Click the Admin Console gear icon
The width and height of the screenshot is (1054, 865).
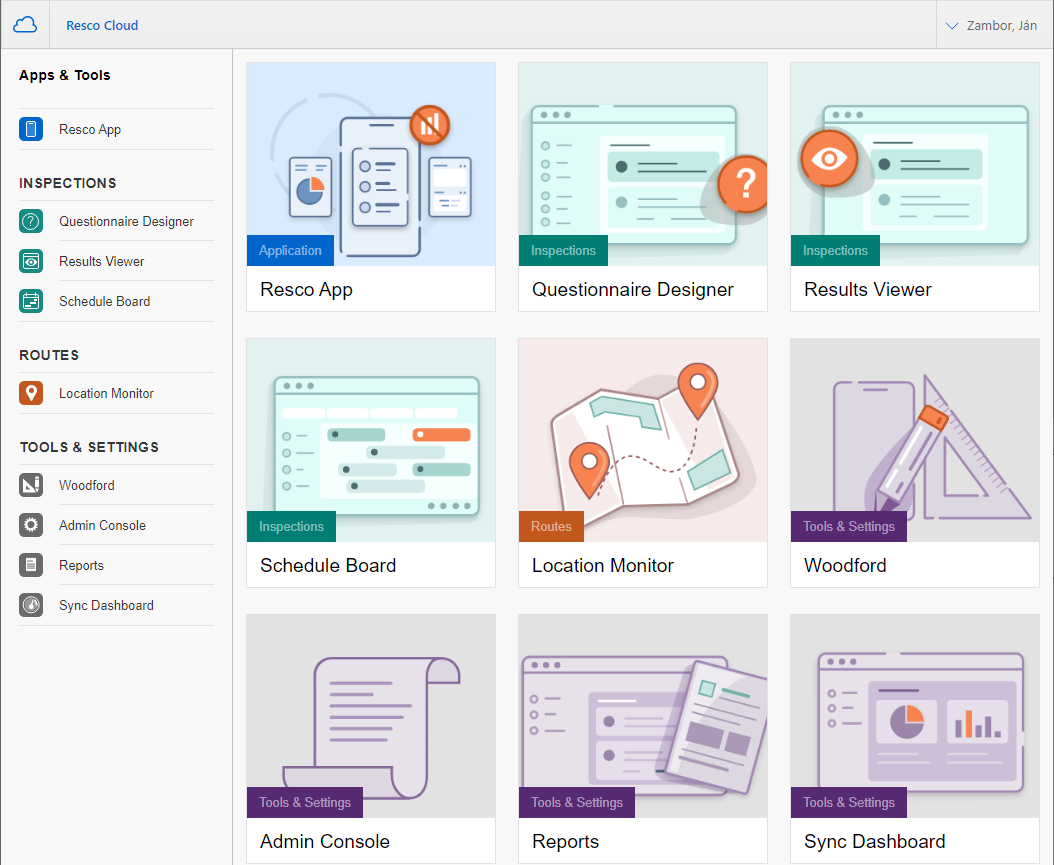[x=31, y=525]
